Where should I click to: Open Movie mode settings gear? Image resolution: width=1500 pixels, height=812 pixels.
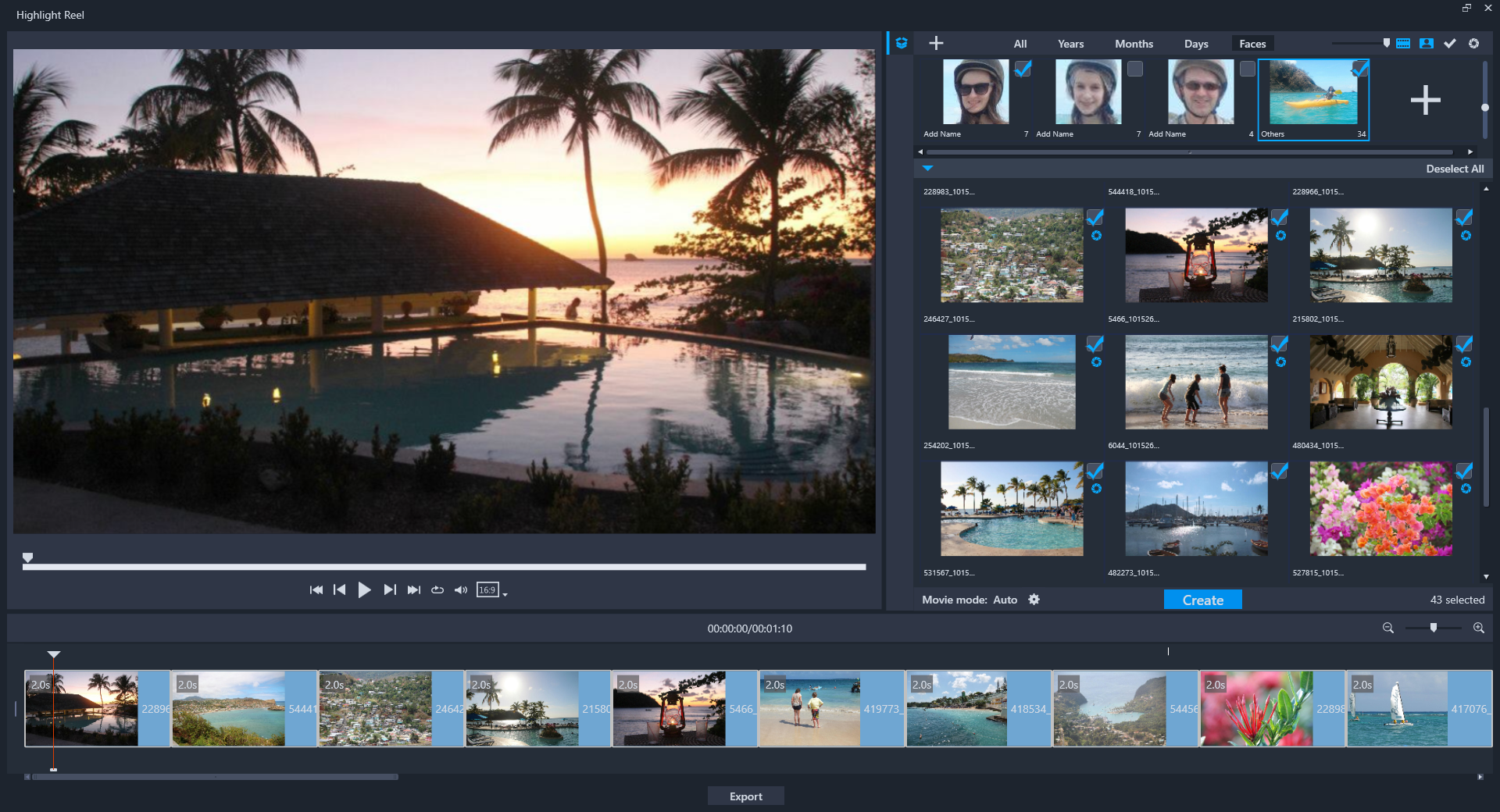click(x=1034, y=600)
